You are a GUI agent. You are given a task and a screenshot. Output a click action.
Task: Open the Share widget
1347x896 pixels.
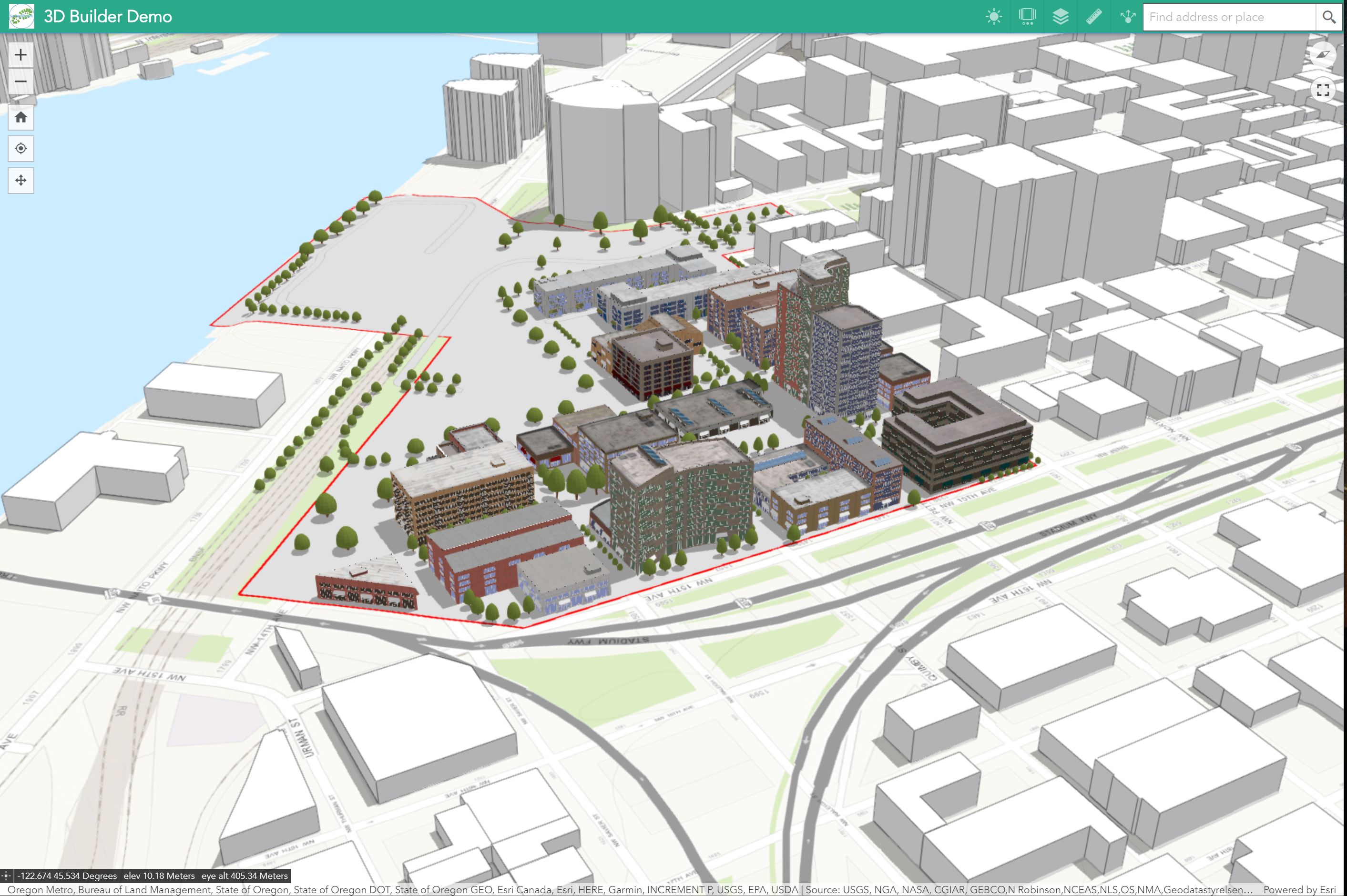(x=1128, y=17)
